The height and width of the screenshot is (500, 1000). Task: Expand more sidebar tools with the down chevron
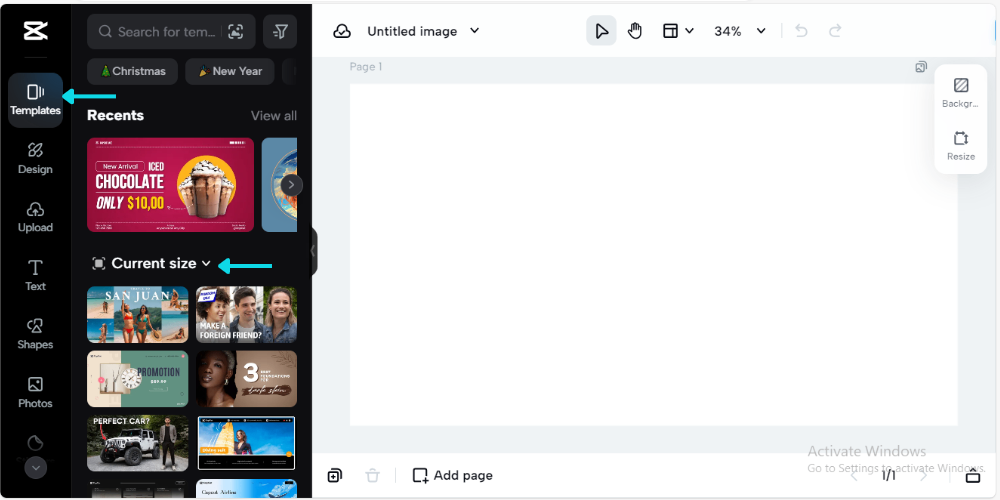tap(36, 468)
